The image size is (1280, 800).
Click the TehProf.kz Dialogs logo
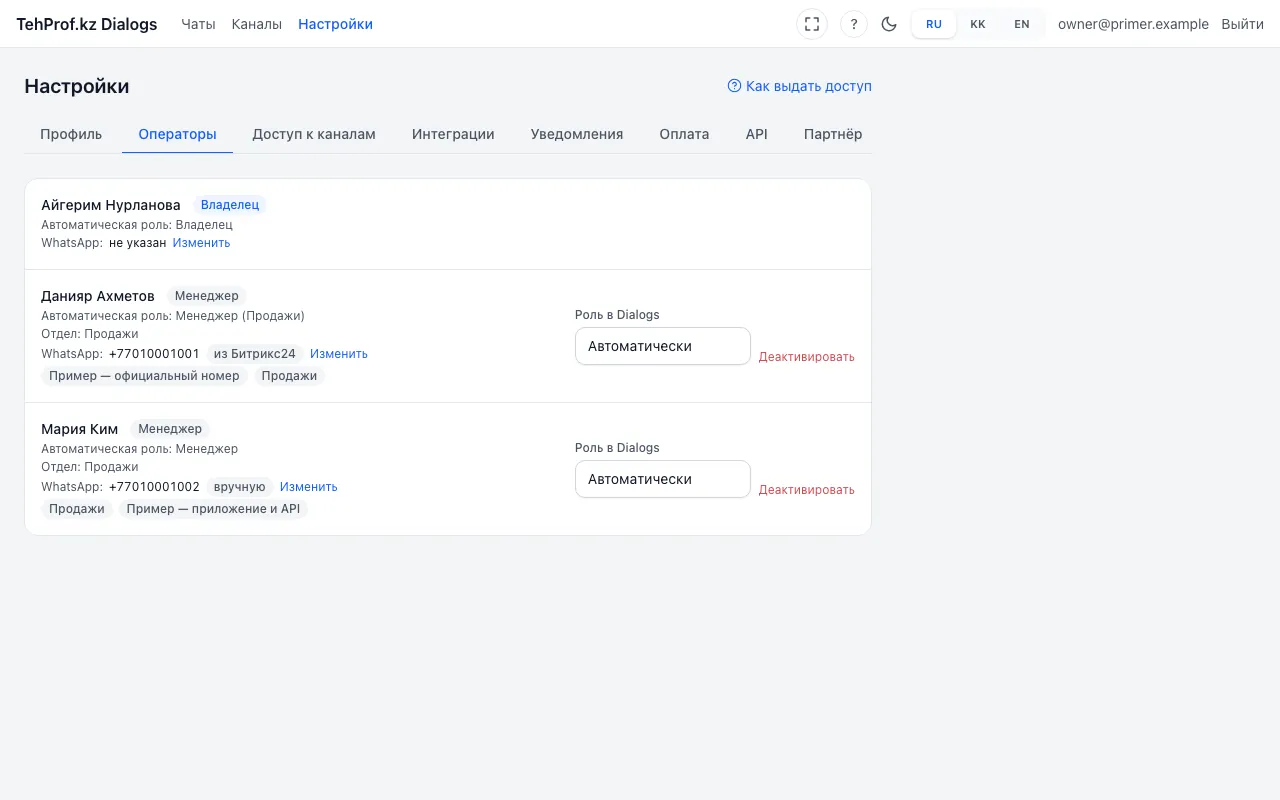[x=87, y=24]
